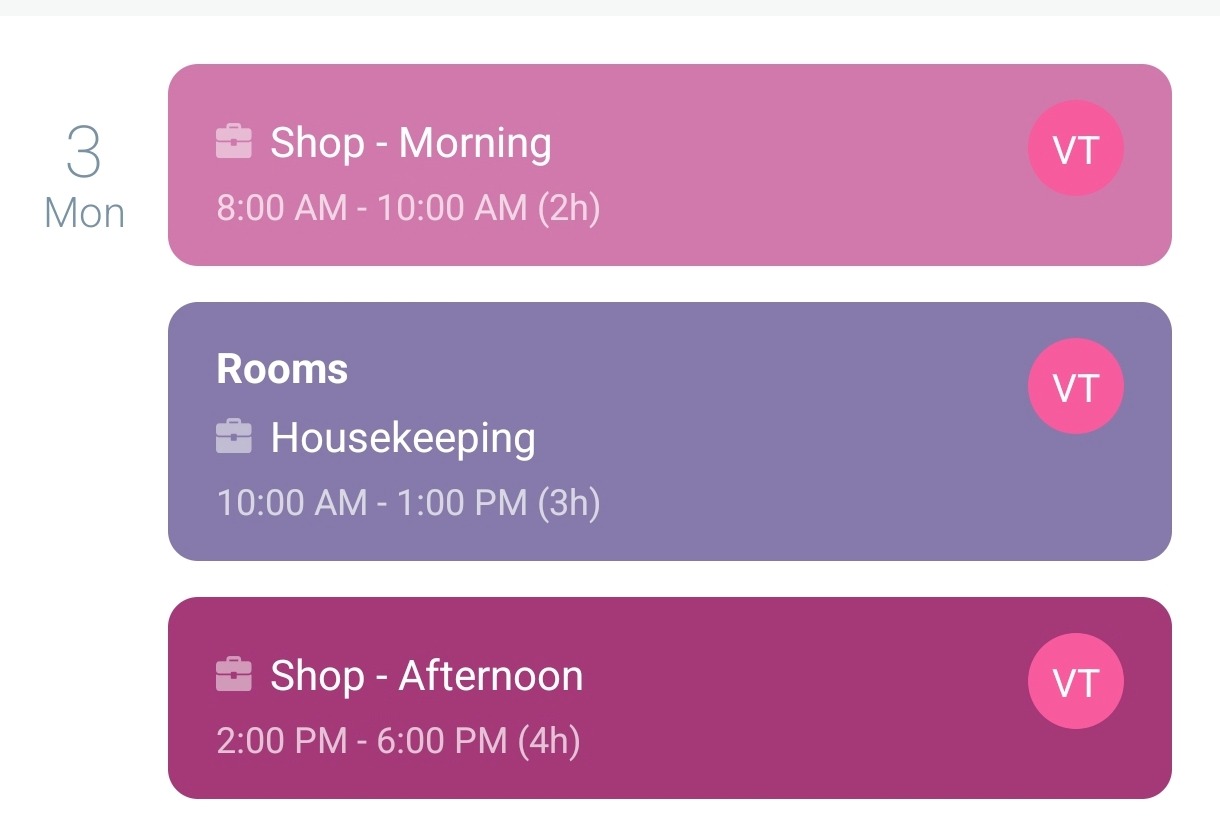Open the VT avatar on Shop - Afternoon shift
Screen dimensions: 1220x816
click(1076, 682)
